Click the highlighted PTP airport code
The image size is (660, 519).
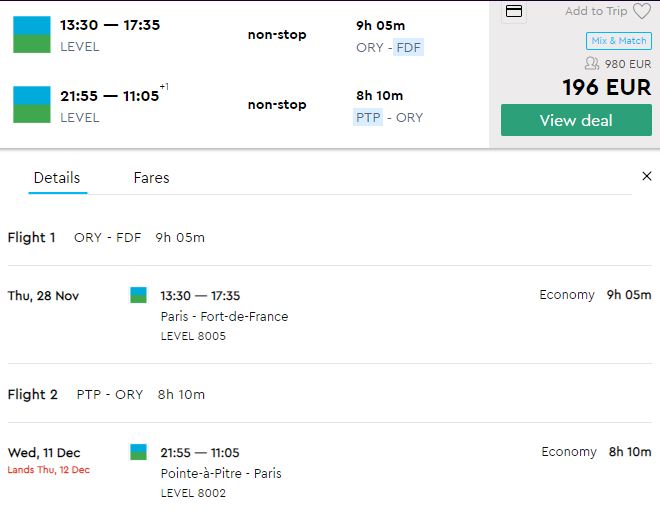[368, 117]
